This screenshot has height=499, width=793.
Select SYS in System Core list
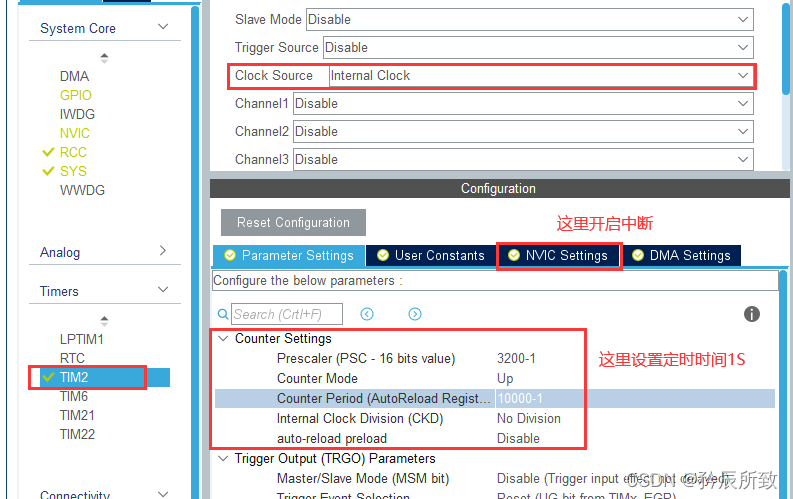click(x=73, y=171)
